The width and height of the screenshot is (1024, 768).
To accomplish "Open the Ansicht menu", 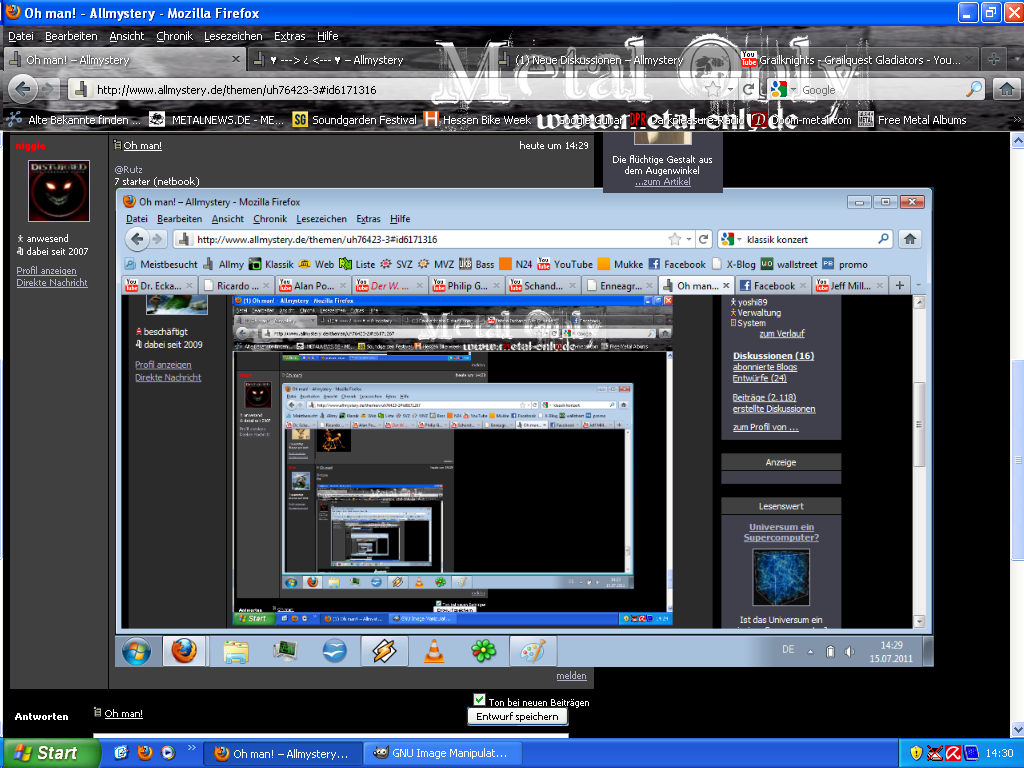I will (127, 36).
